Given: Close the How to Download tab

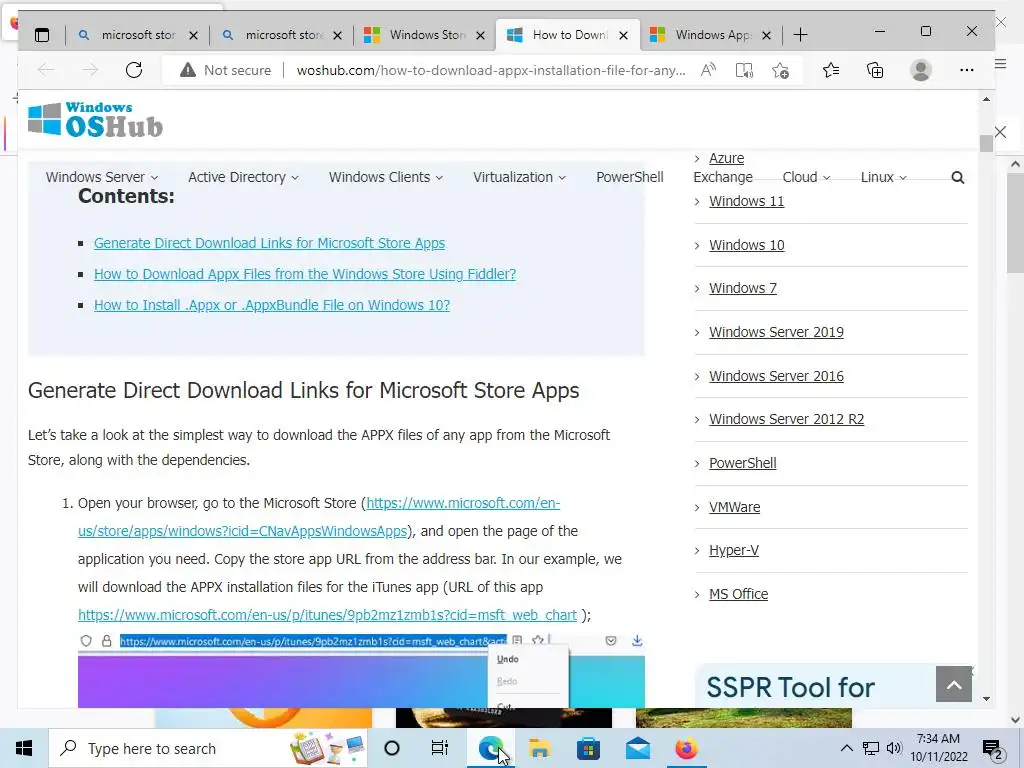Looking at the screenshot, I should pyautogui.click(x=624, y=35).
